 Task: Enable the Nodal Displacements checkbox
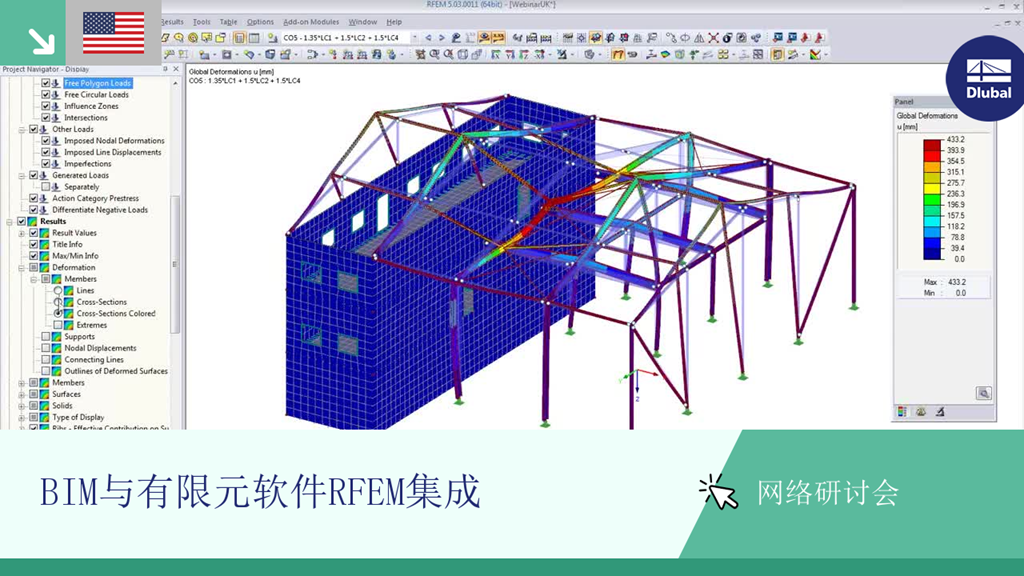[x=46, y=348]
